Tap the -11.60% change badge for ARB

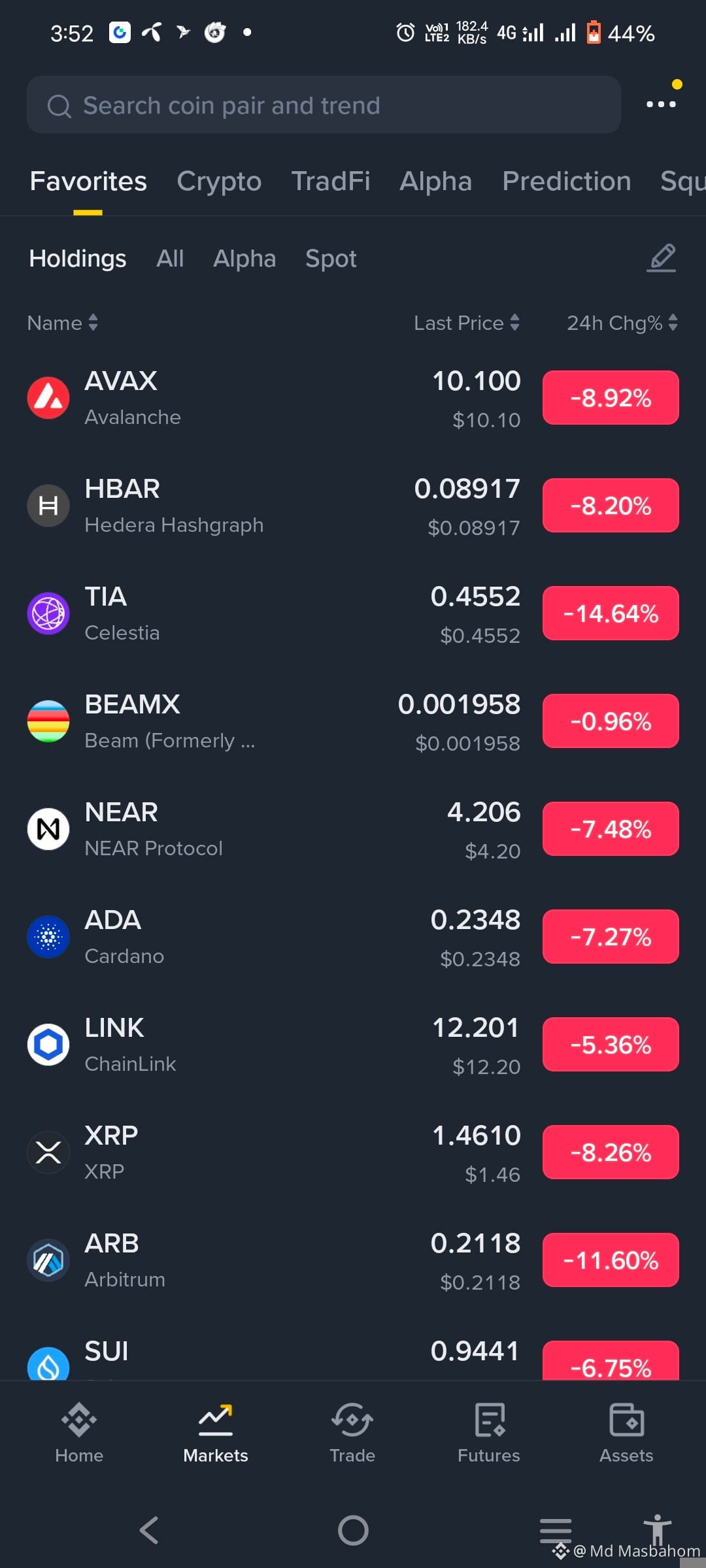[611, 1260]
